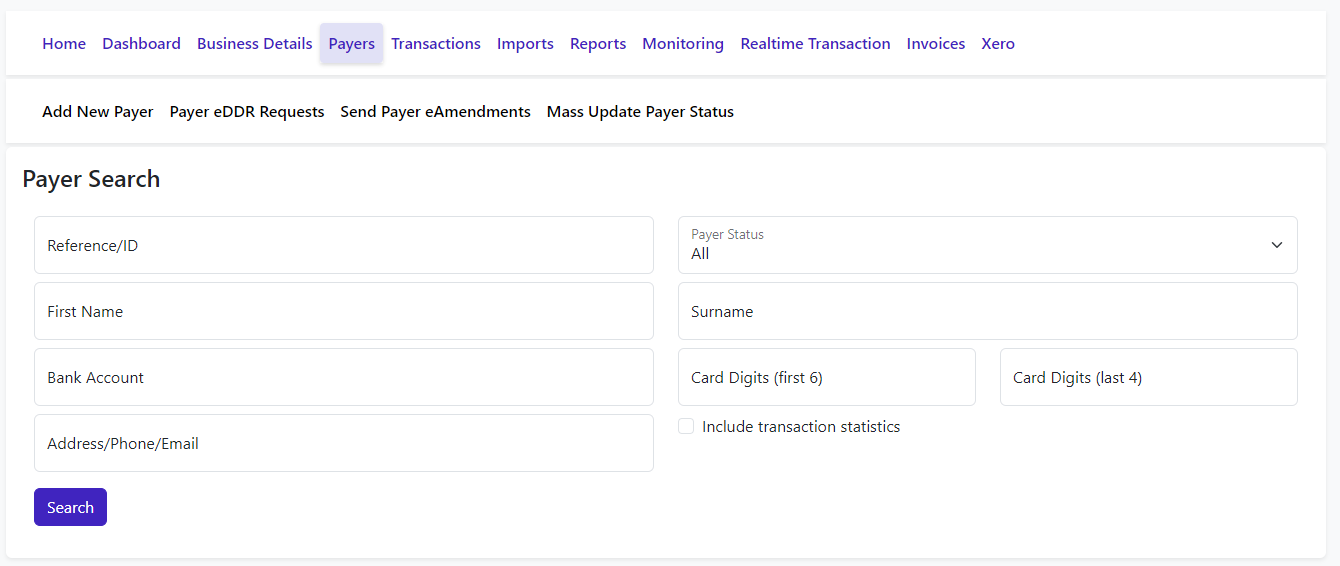The image size is (1340, 566).
Task: Click Add New Payer link
Action: tap(98, 112)
